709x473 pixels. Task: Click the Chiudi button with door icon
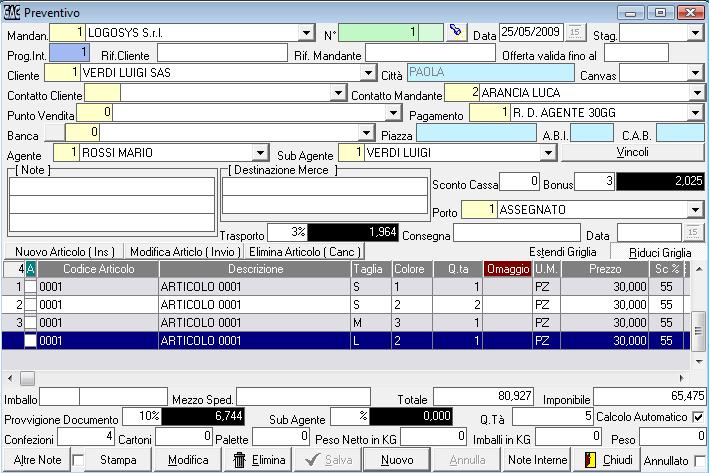609,460
